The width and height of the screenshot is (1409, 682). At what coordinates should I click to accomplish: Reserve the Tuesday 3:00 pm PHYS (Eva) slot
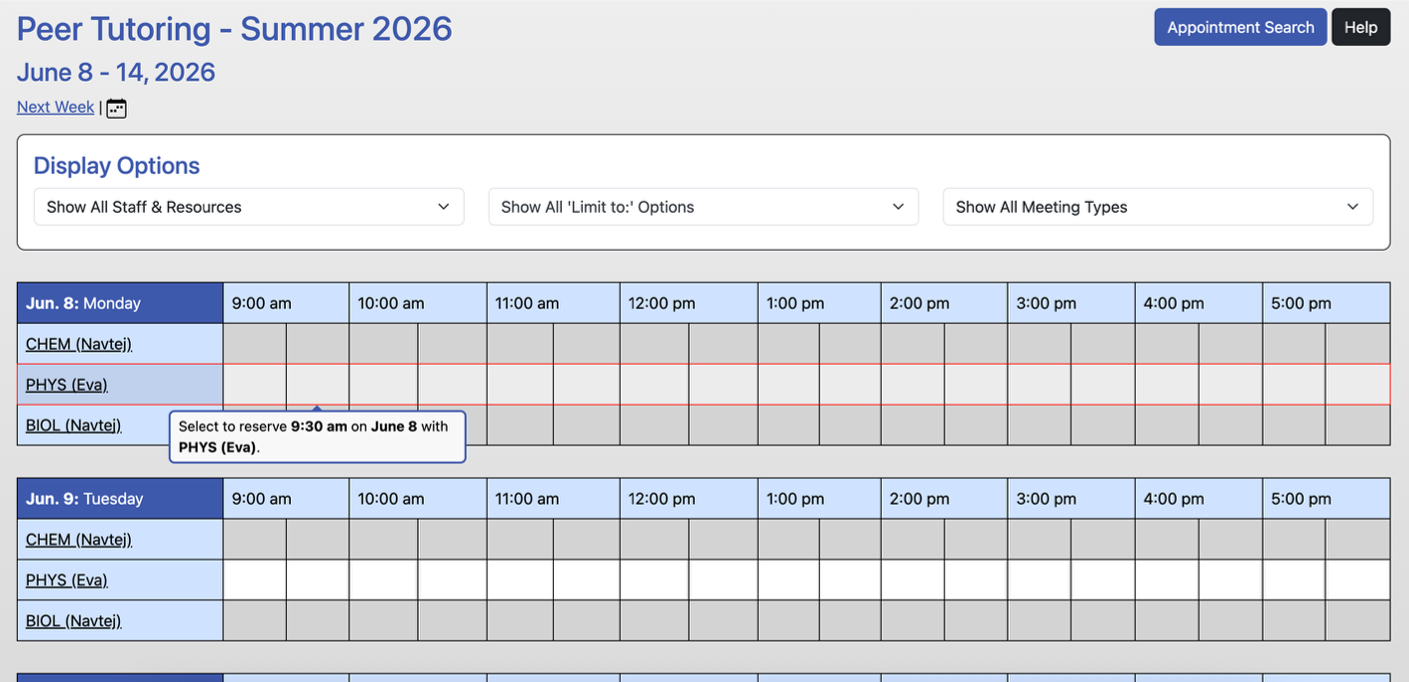pyautogui.click(x=1039, y=580)
